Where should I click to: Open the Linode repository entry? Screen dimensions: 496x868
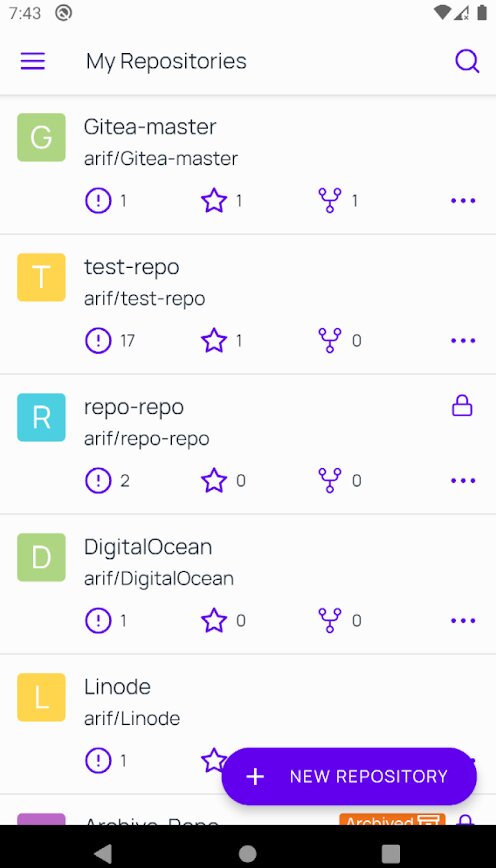[248, 724]
